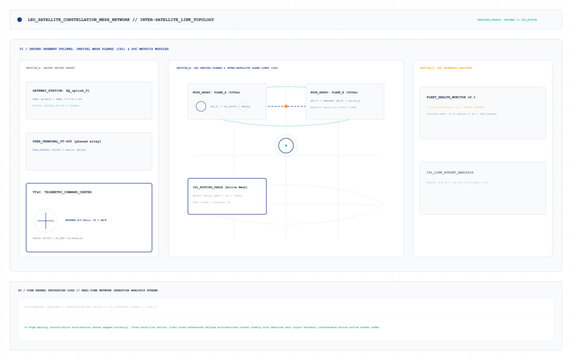Select the NODE_ARRAY PLANE_A card

click(x=227, y=101)
